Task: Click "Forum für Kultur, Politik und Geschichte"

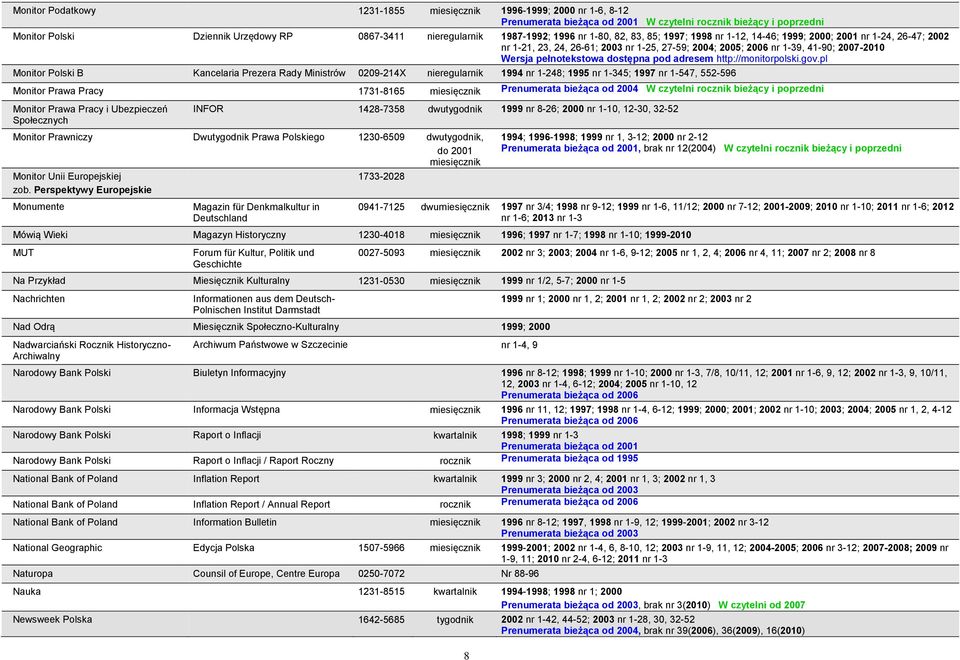Action: click(253, 258)
